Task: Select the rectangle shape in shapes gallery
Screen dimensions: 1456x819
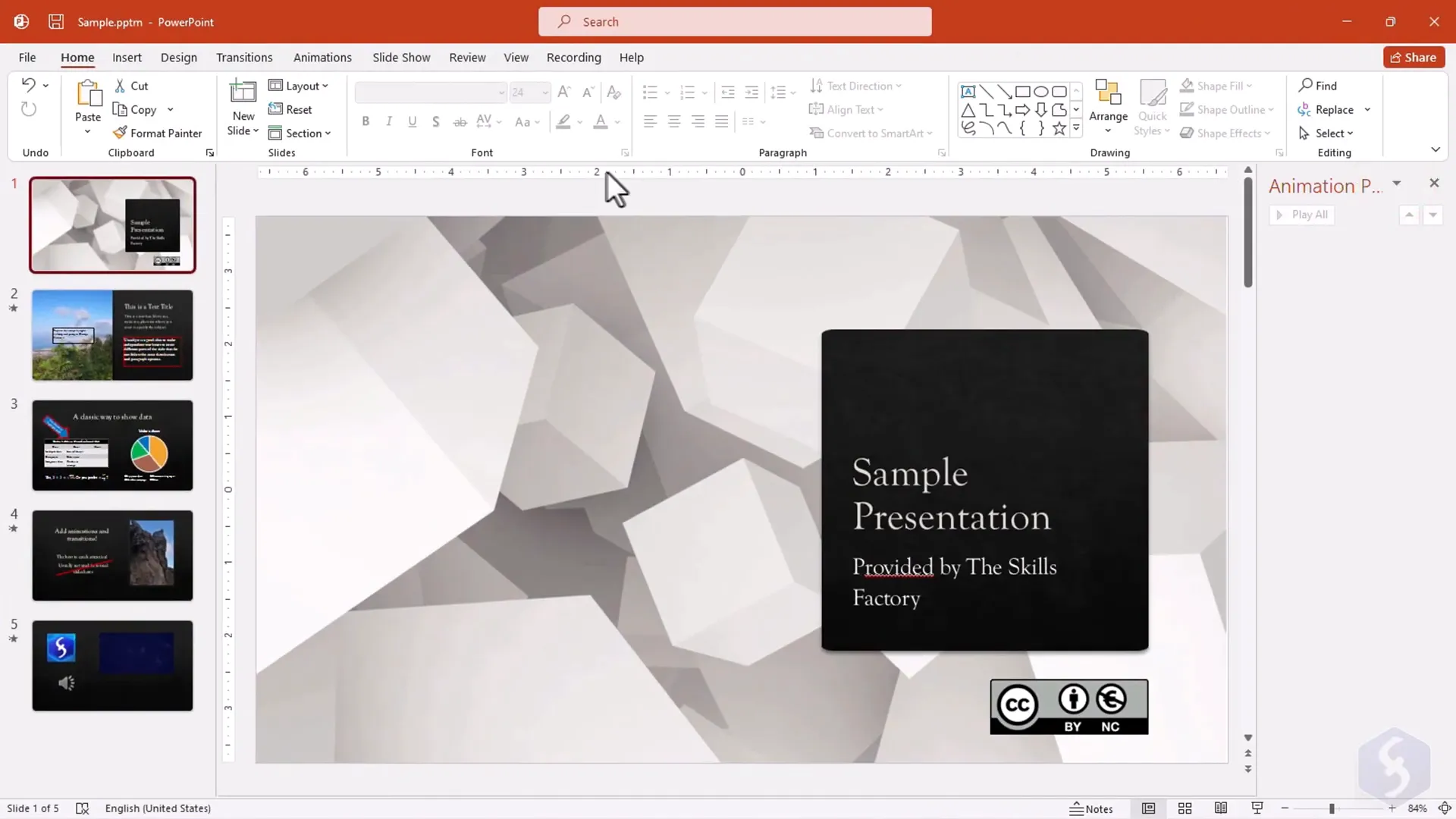Action: 1022,92
